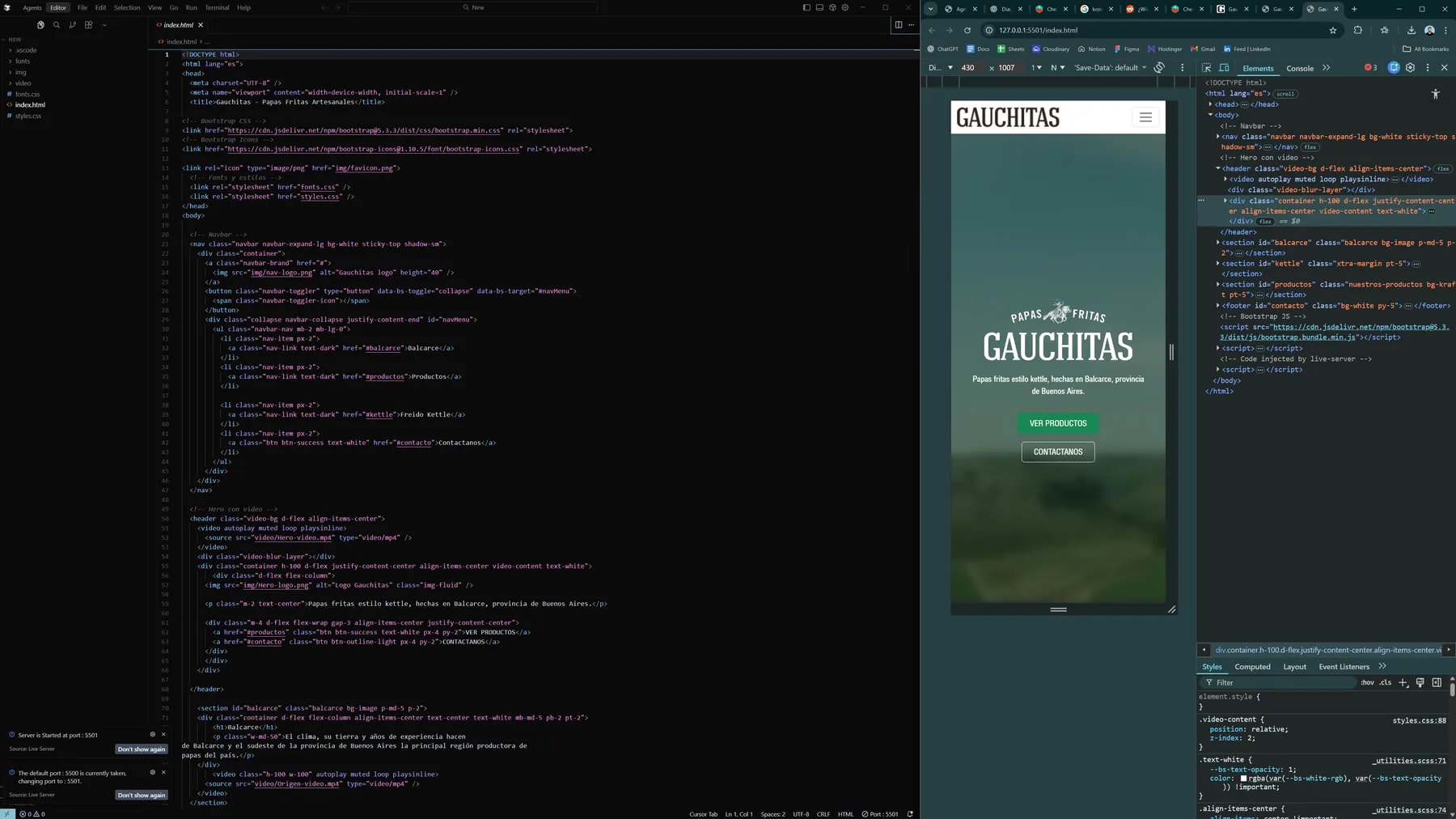Click the CONTACTANOS outline button

(1058, 452)
